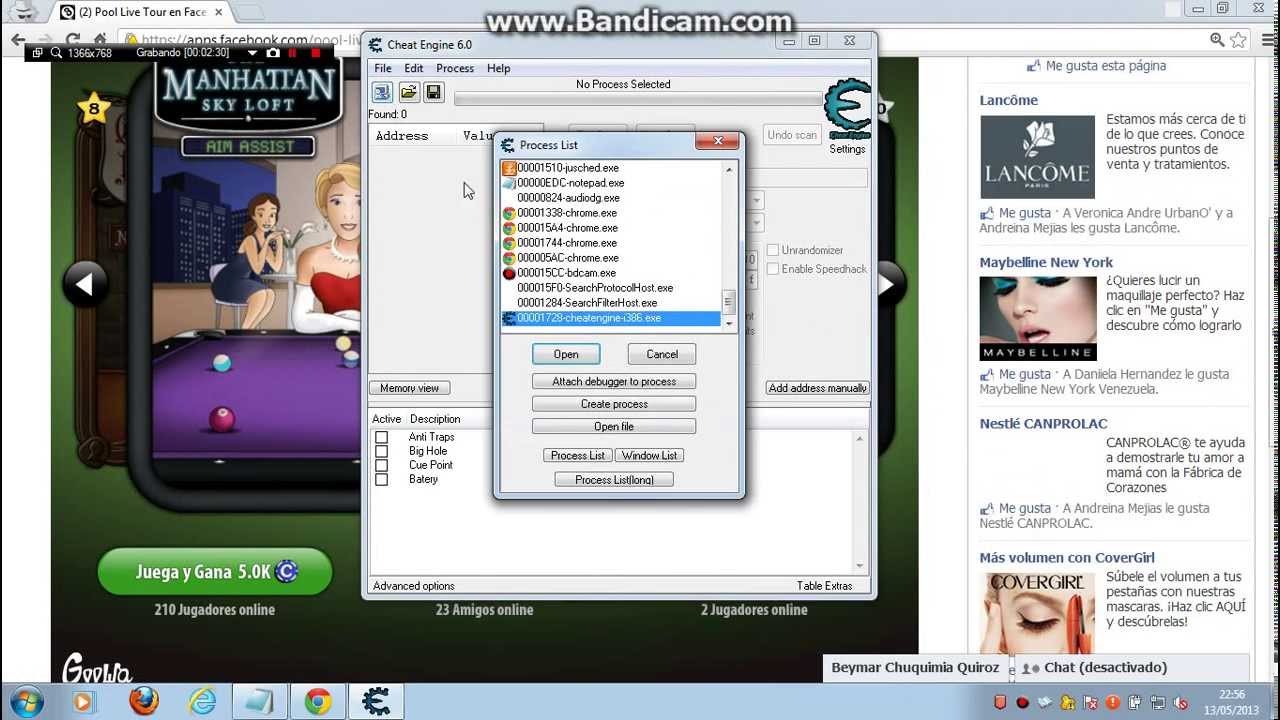Viewport: 1280px width, 720px height.
Task: Enable the Big Hole cheat checkbox
Action: click(x=381, y=451)
